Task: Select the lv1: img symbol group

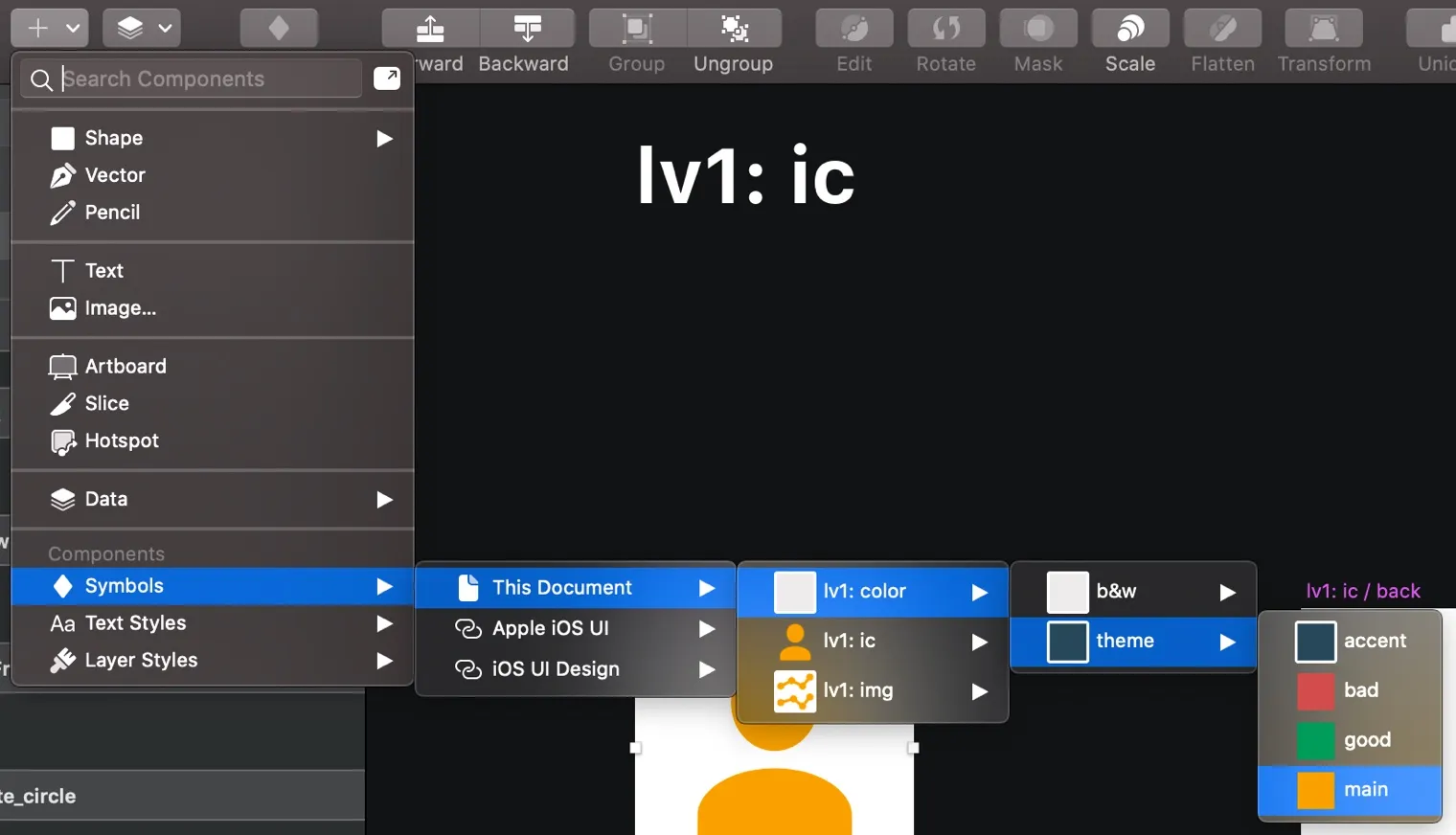Action: pos(857,690)
